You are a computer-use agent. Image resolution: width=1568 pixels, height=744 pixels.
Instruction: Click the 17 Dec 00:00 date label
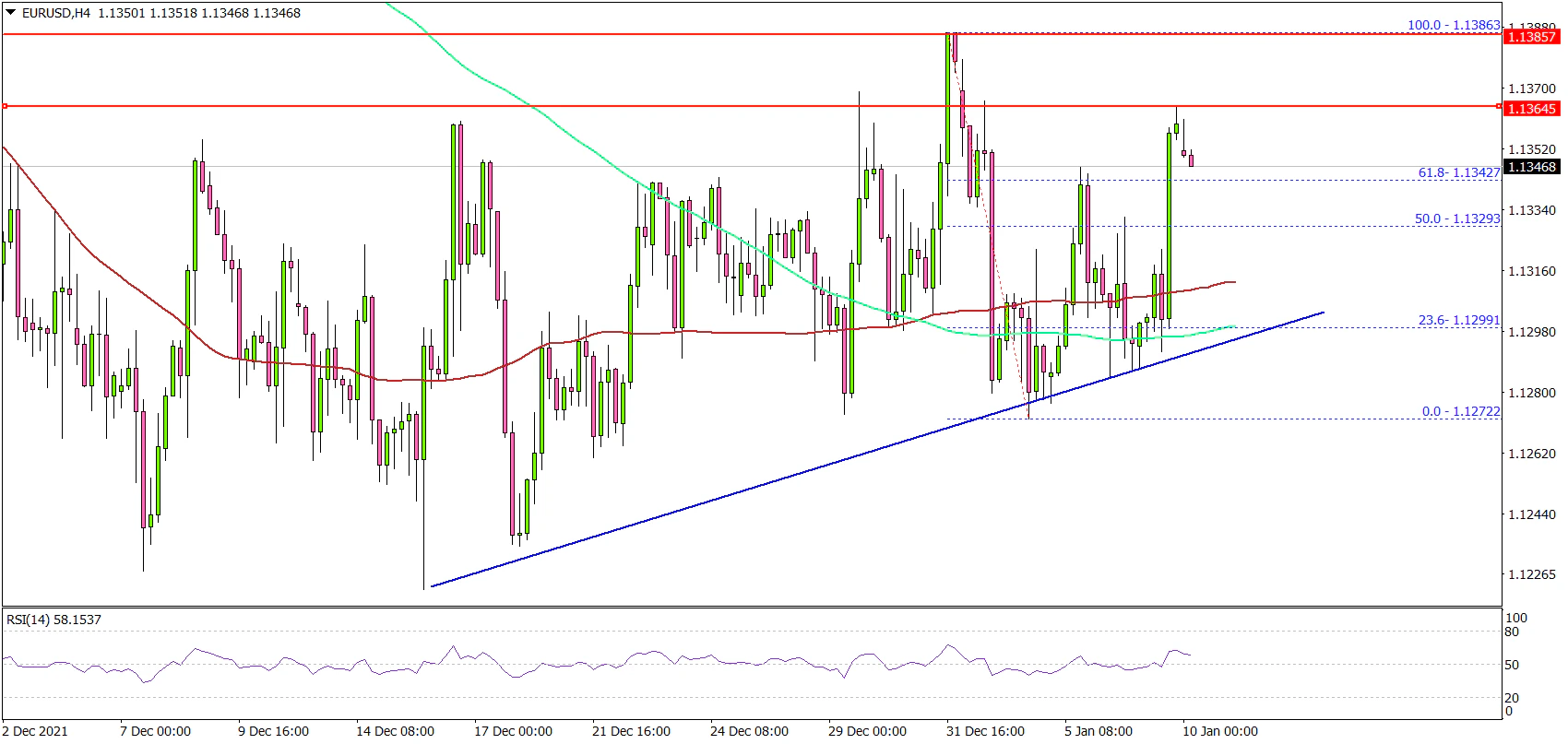513,731
